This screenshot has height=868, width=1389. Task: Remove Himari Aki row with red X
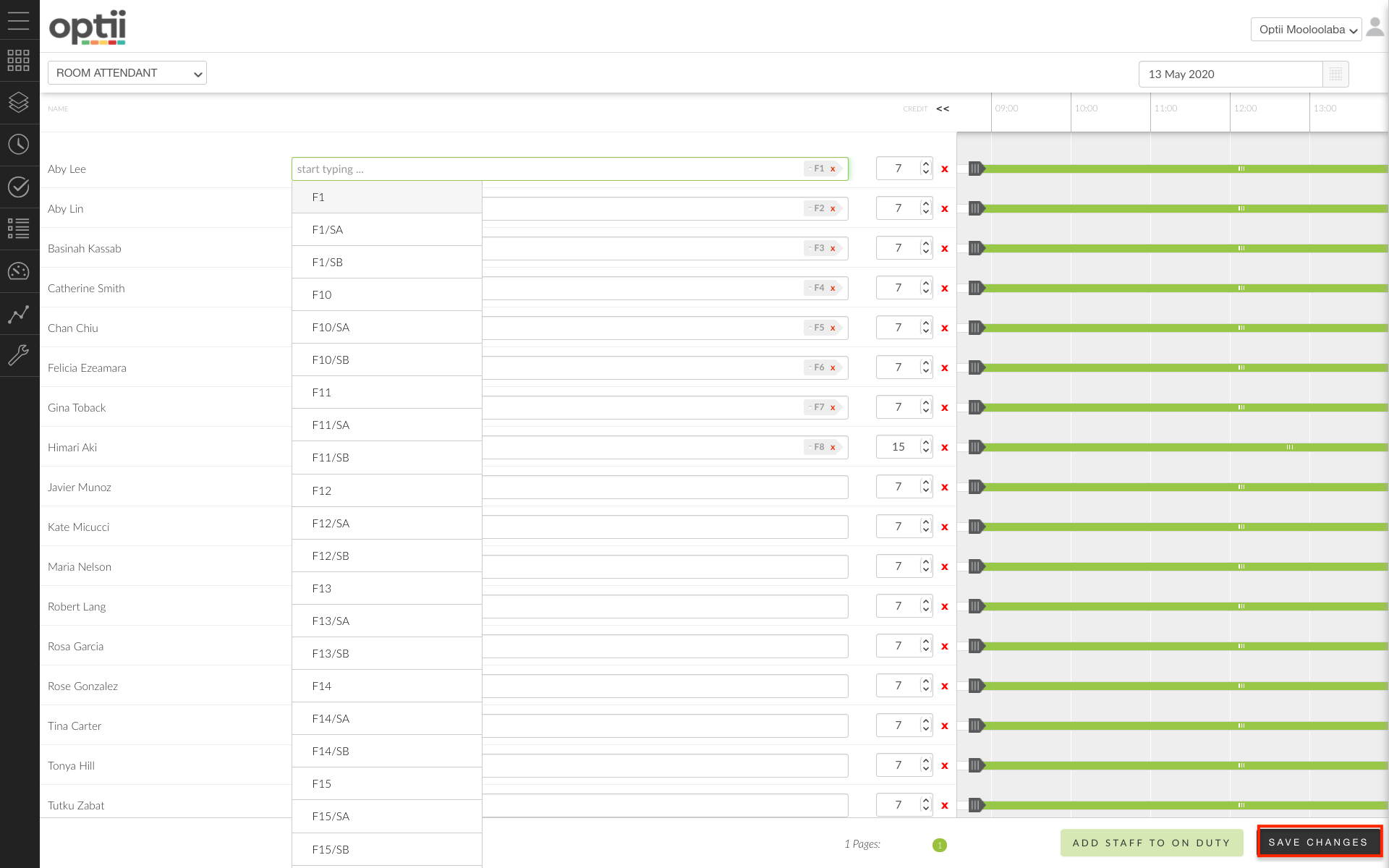pos(944,448)
